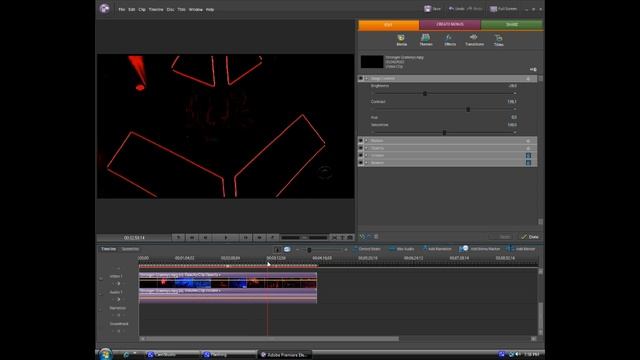This screenshot has width=640, height=360.
Task: Open the File menu
Action: click(122, 9)
